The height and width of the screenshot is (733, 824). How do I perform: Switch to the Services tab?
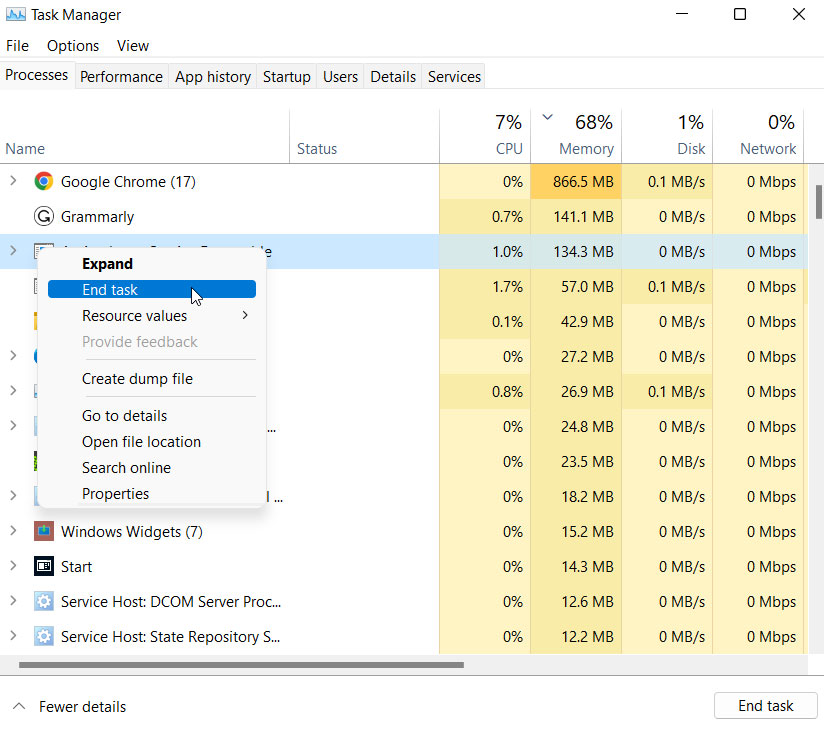click(x=454, y=77)
